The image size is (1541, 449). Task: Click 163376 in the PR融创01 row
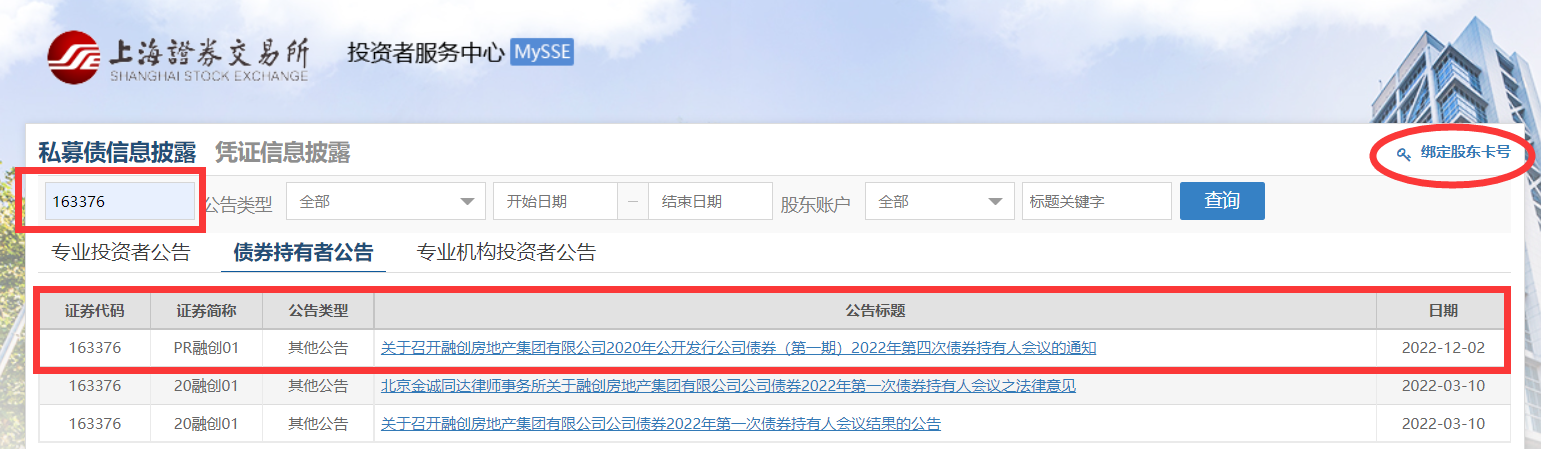(x=95, y=348)
